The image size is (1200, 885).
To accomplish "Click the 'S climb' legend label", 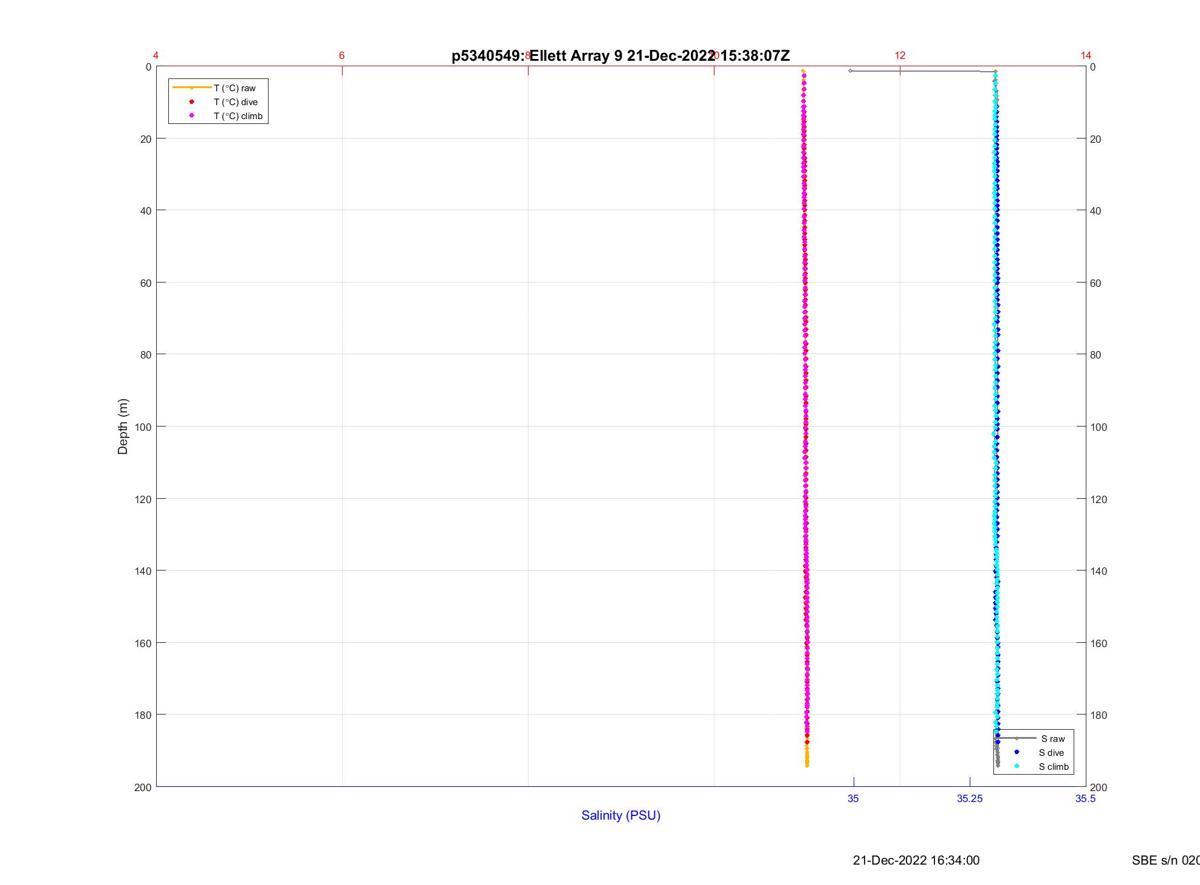I will point(1054,767).
